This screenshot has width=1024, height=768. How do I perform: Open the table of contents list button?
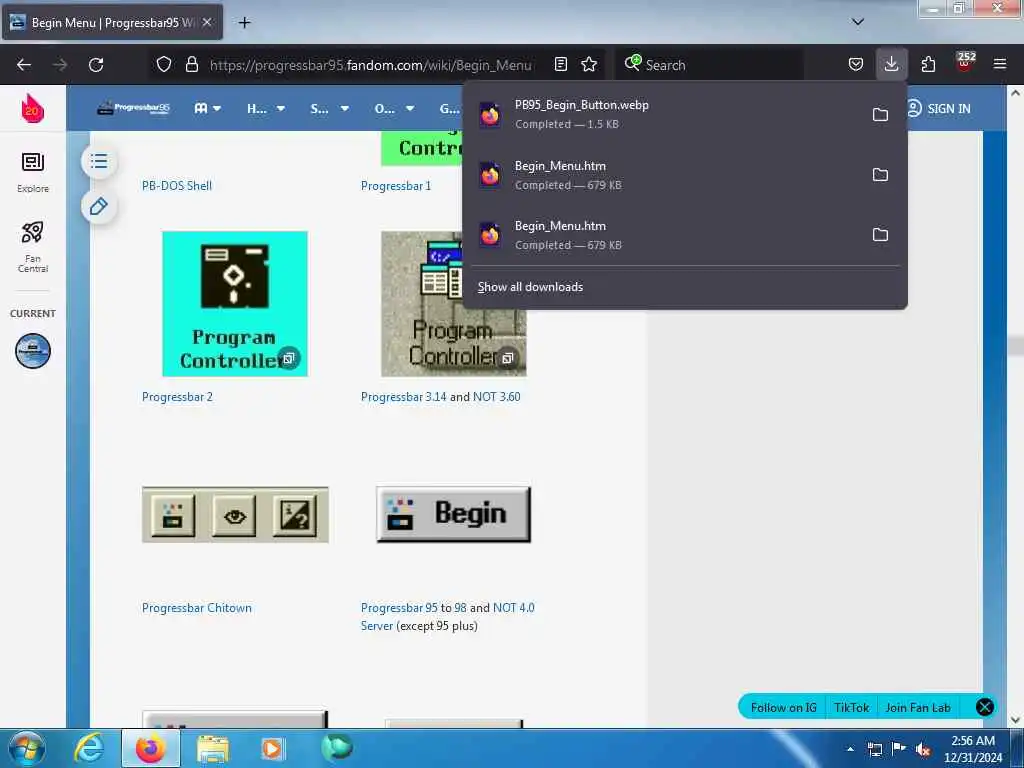(x=99, y=161)
